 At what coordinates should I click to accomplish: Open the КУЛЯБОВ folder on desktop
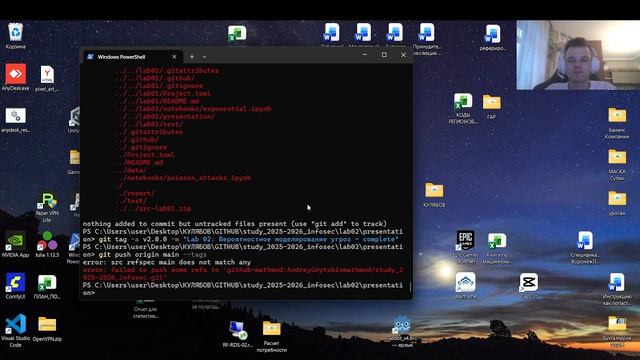(434, 195)
